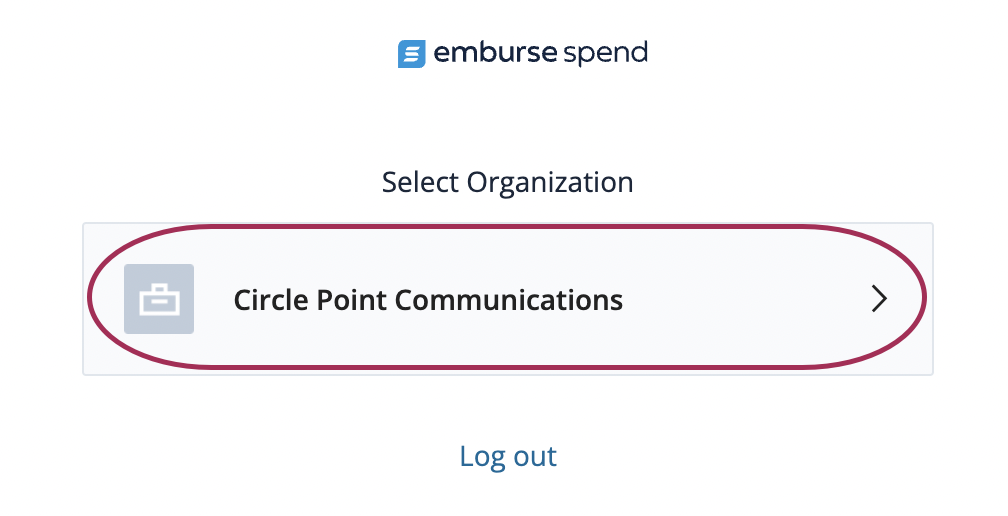1008x516 pixels.
Task: Click the word "out" in Log out
Action: point(536,456)
